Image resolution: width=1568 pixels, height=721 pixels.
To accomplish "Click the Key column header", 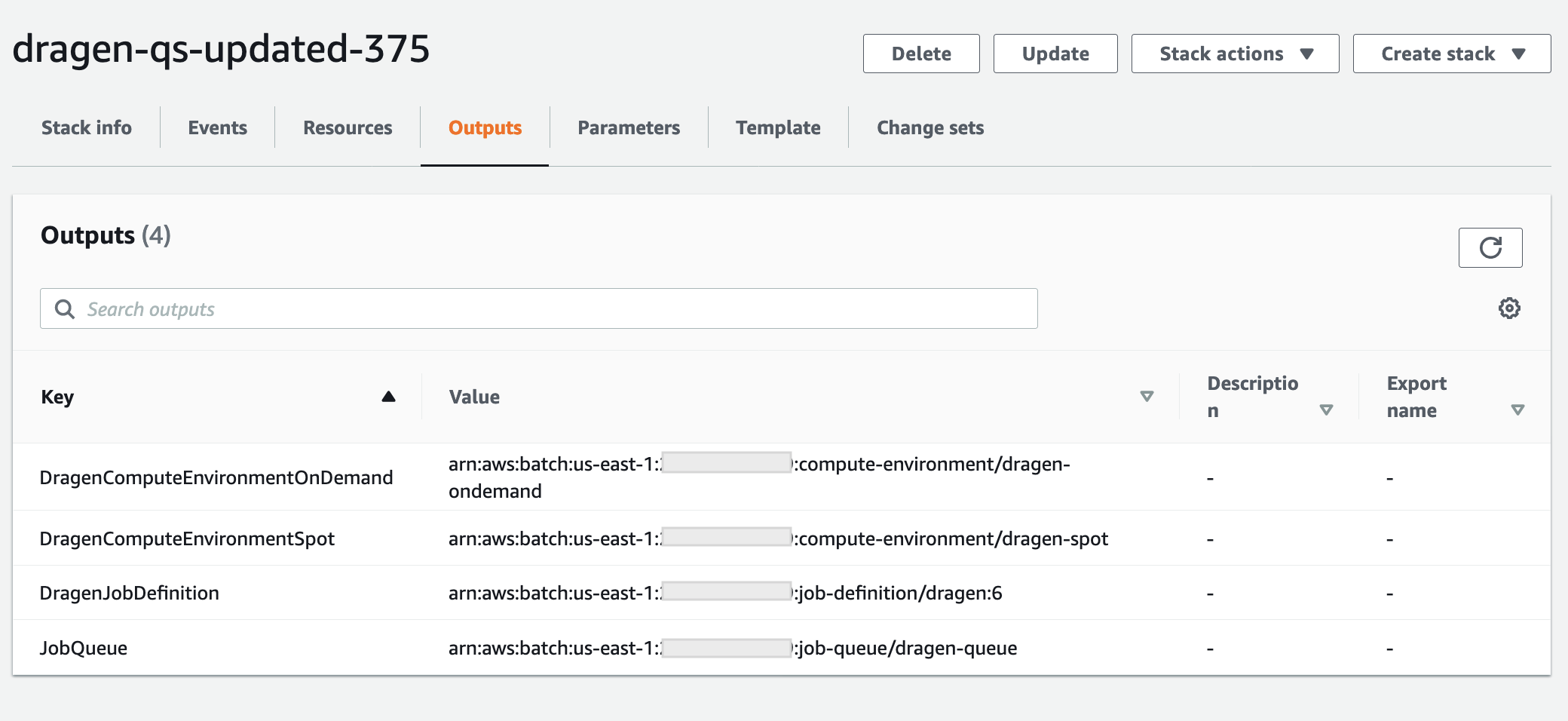I will coord(57,397).
